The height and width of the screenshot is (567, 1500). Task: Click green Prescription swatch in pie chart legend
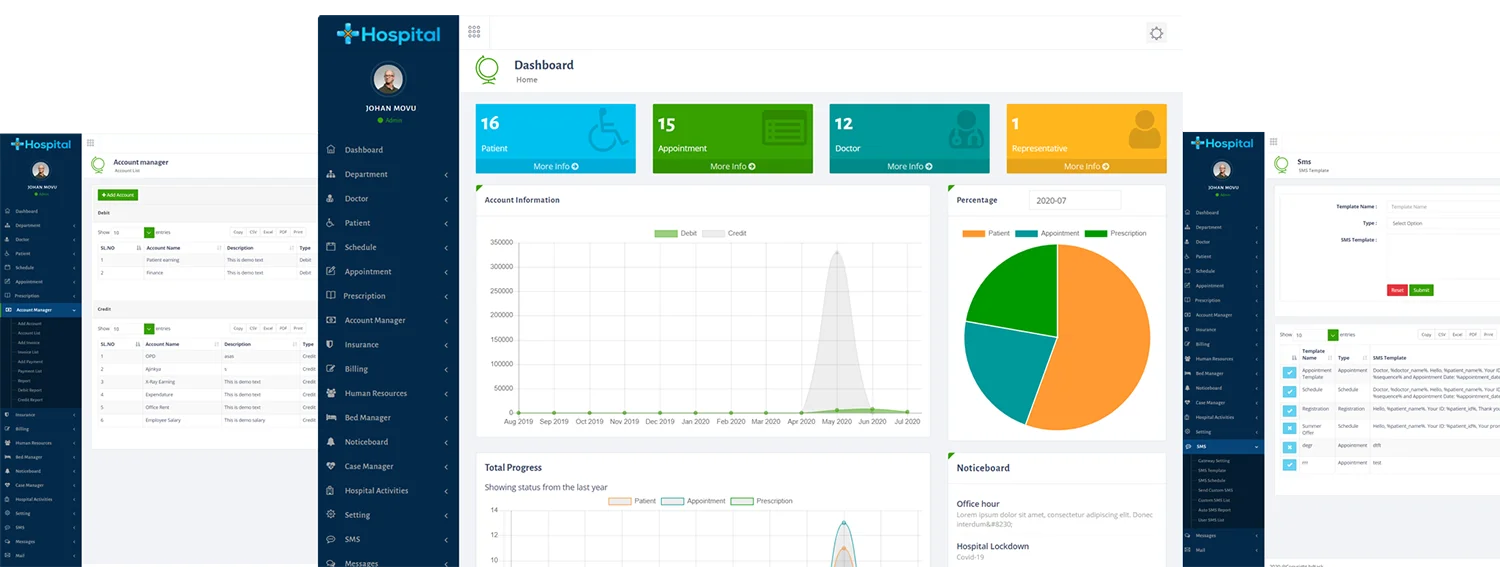tap(1096, 233)
